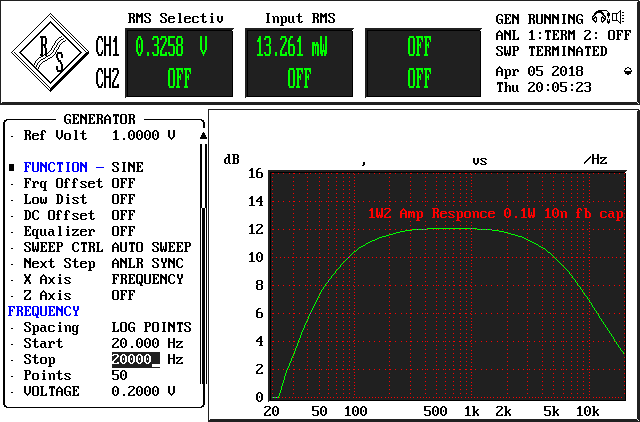Viewport: 640px width, 422px height.
Task: Click the generator panel vertical scrollbar
Action: click(203, 264)
